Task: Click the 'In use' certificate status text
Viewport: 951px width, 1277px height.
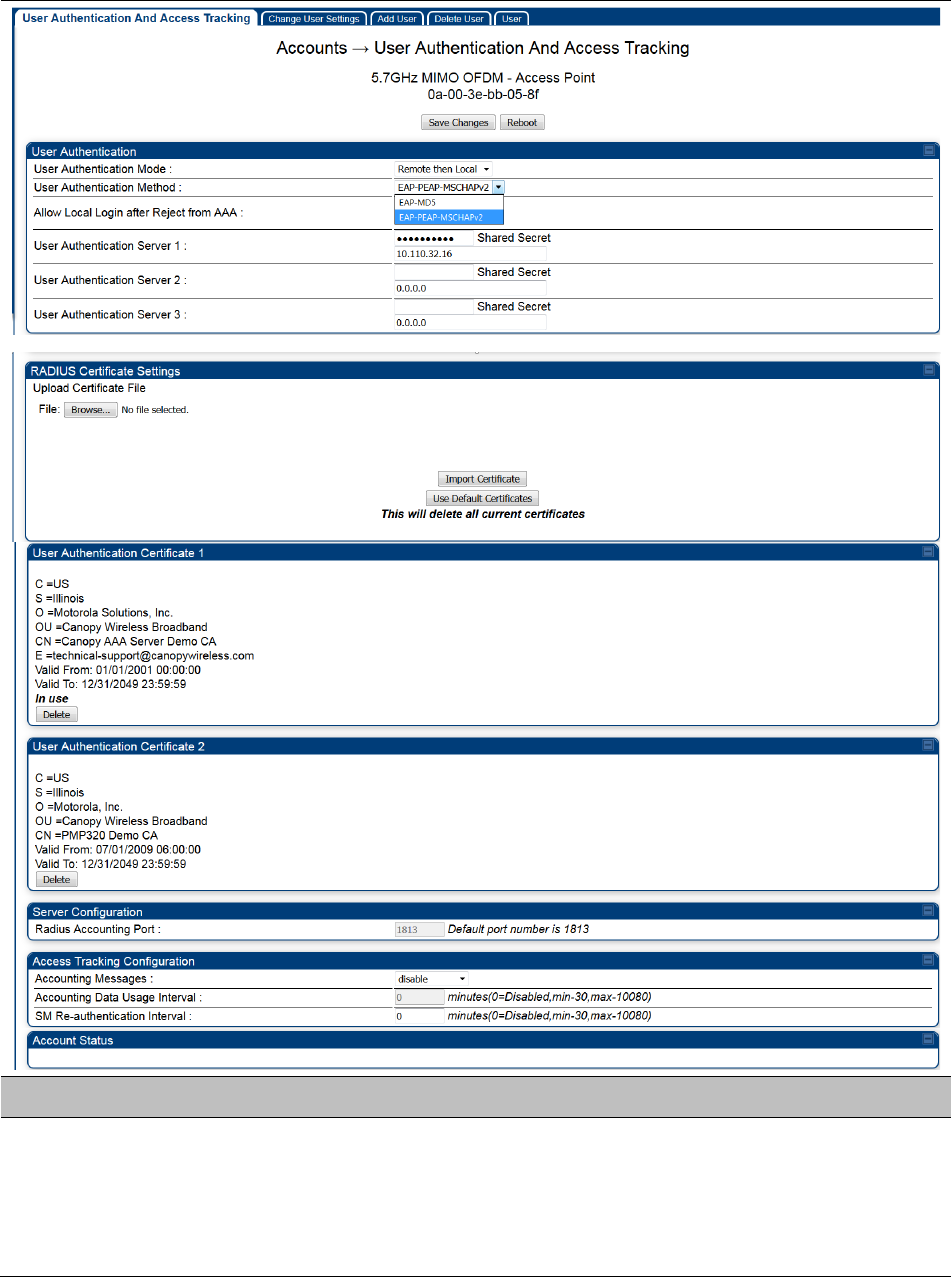Action: click(x=51, y=699)
